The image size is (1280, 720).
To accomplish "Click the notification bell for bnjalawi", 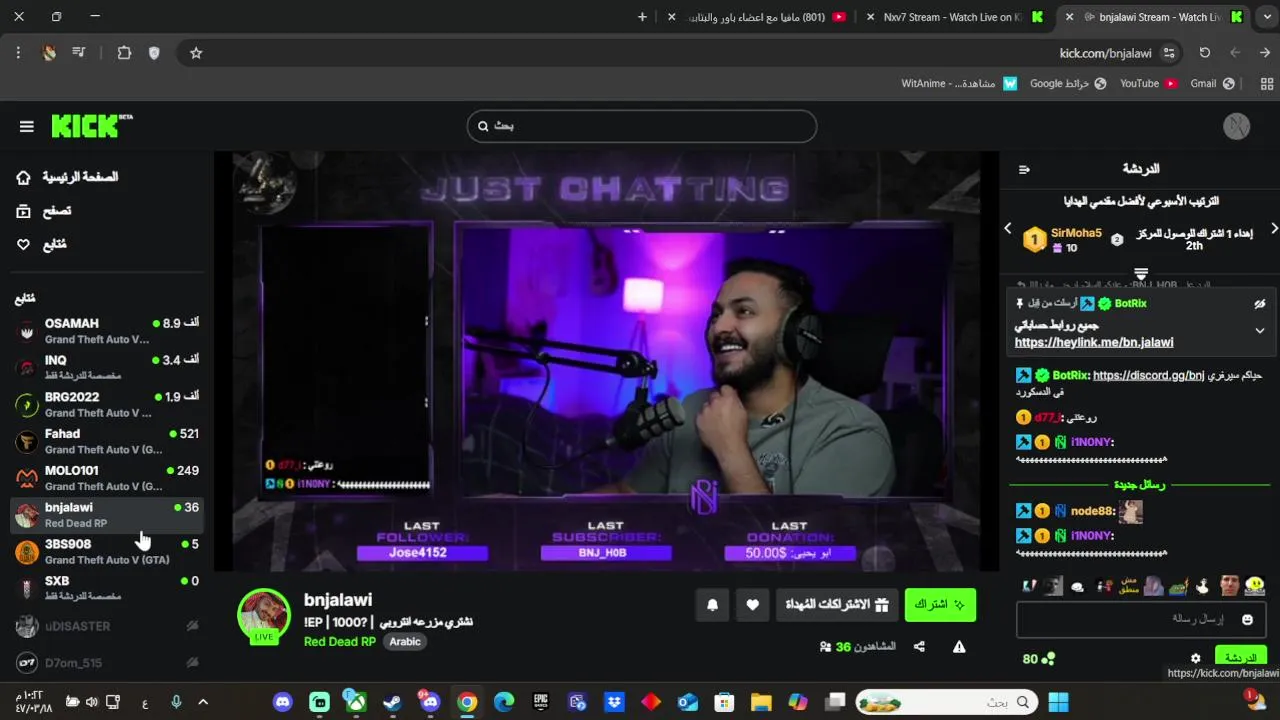I will coord(713,605).
